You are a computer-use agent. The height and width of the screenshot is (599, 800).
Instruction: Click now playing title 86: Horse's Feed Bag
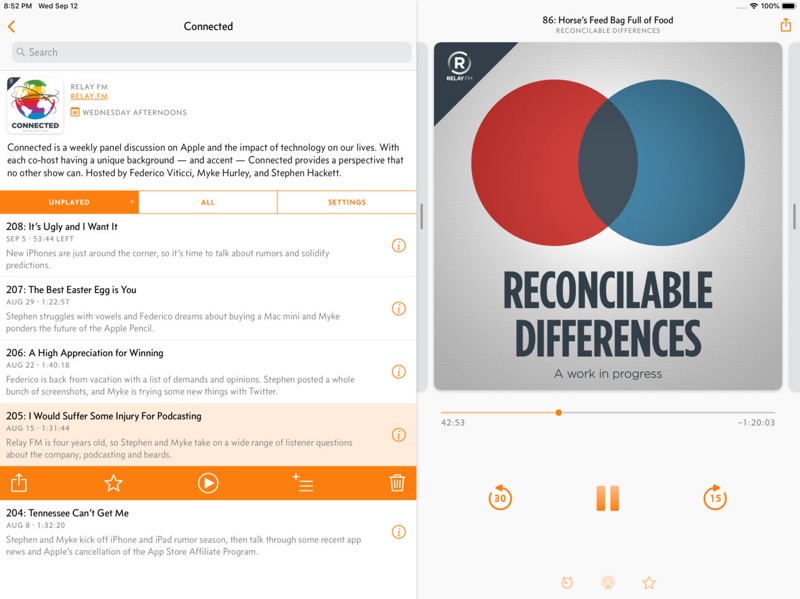coord(608,20)
